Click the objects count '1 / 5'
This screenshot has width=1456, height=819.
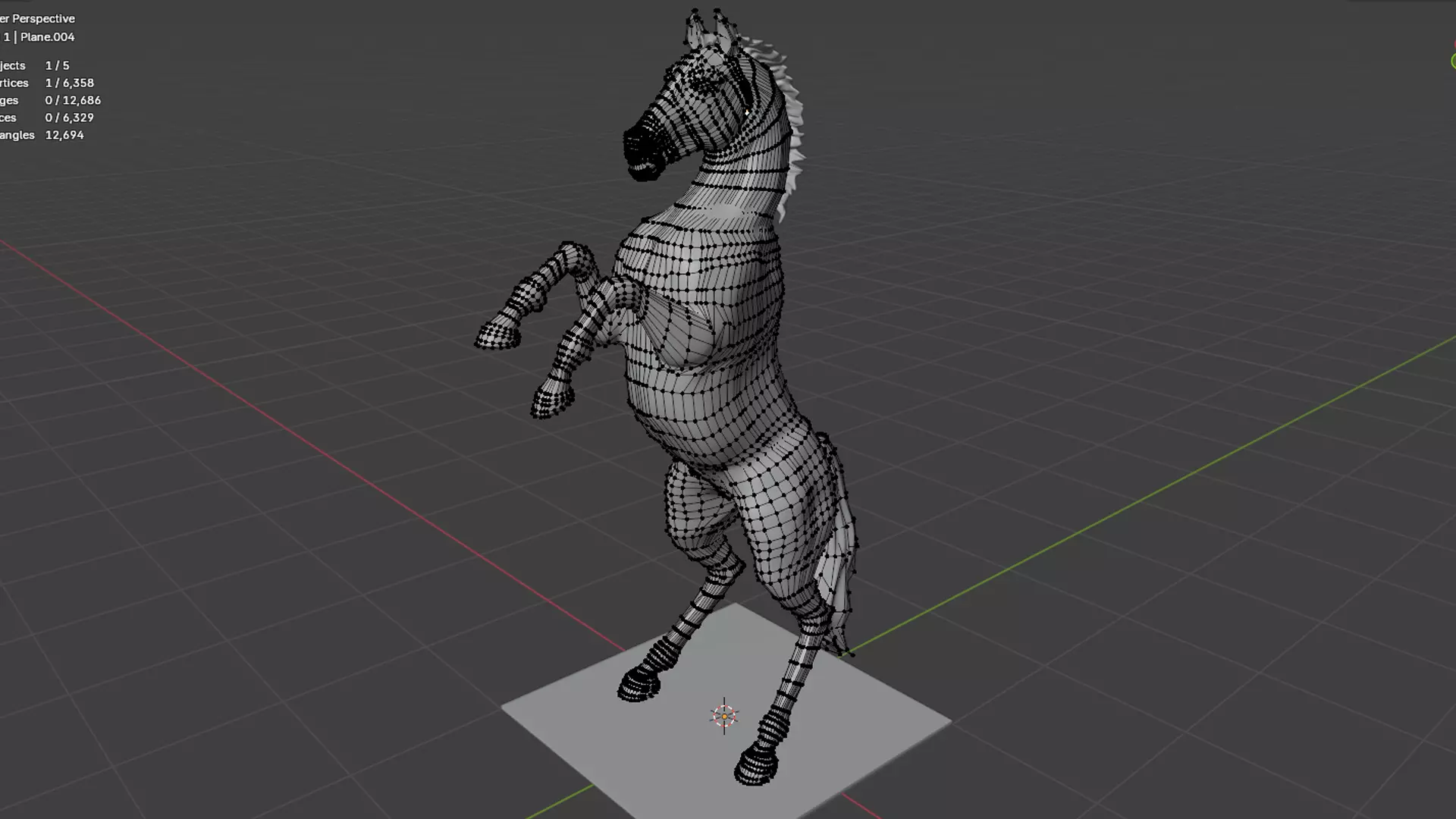[x=57, y=65]
